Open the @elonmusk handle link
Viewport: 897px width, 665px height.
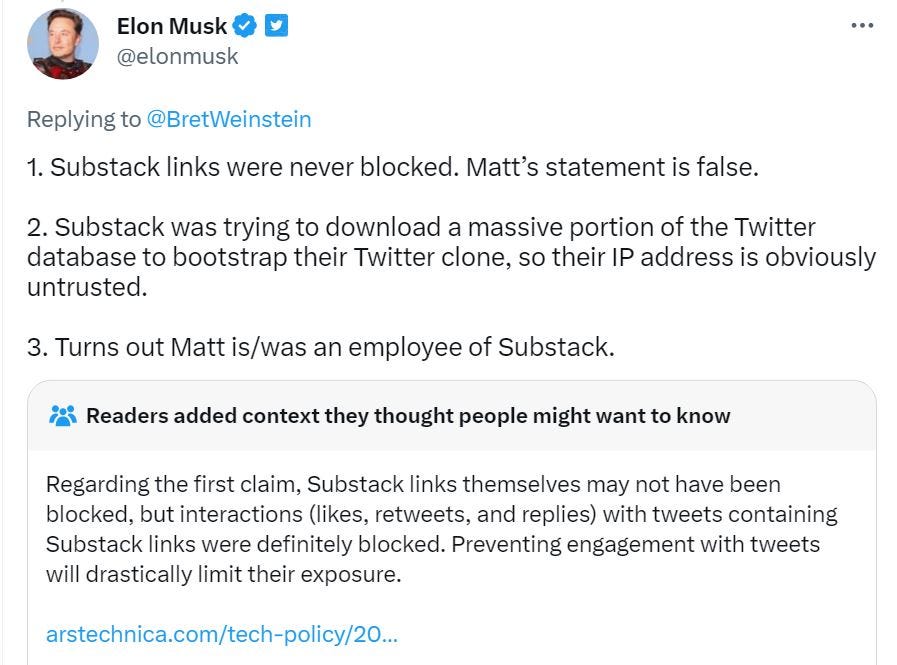click(177, 56)
